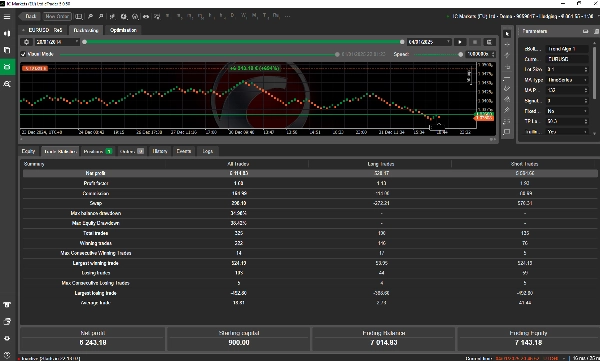600x361 pixels.
Task: Click the Ending Balance value 7 014.83
Action: (384, 343)
